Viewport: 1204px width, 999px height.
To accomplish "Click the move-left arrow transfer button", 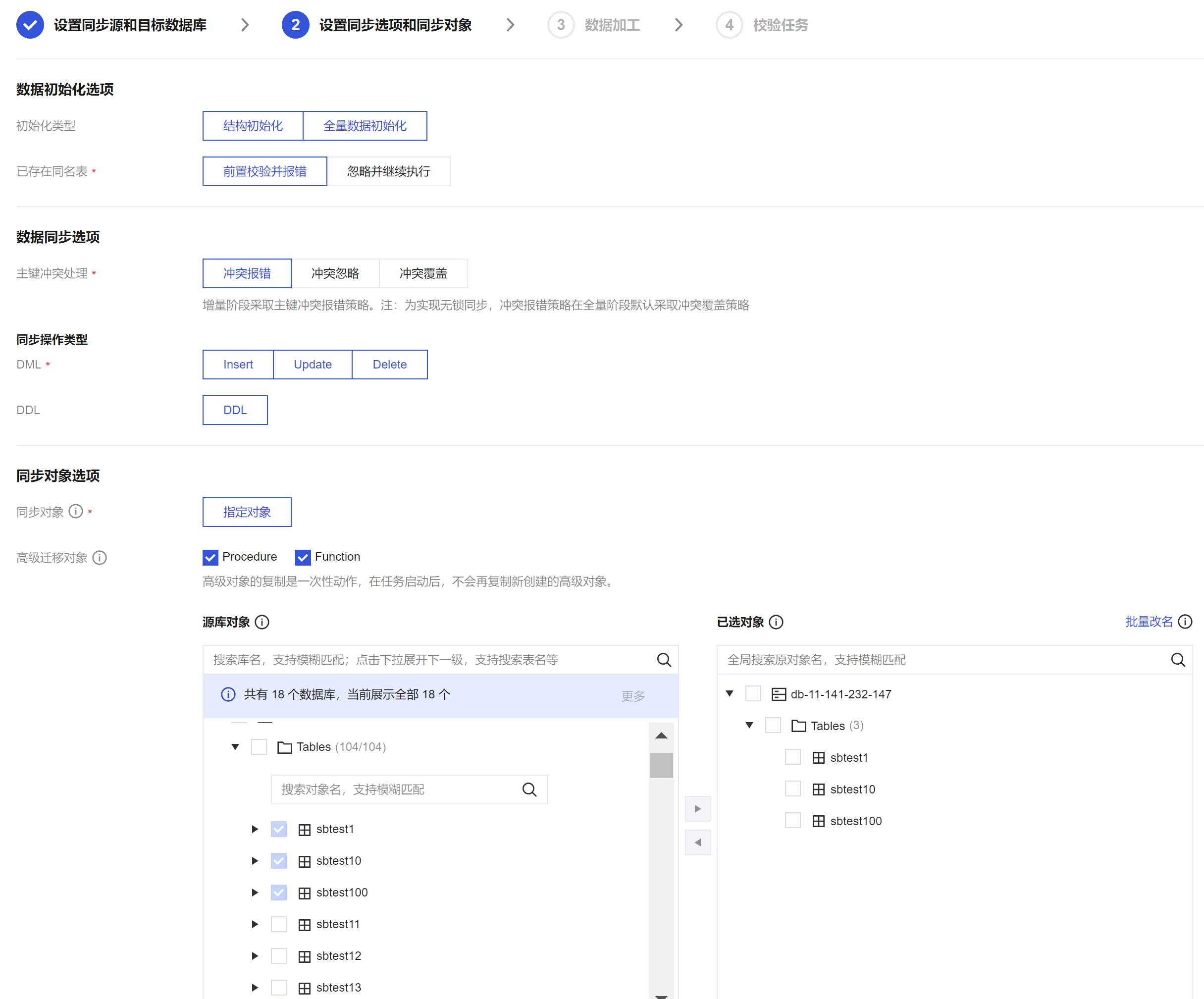I will [697, 842].
